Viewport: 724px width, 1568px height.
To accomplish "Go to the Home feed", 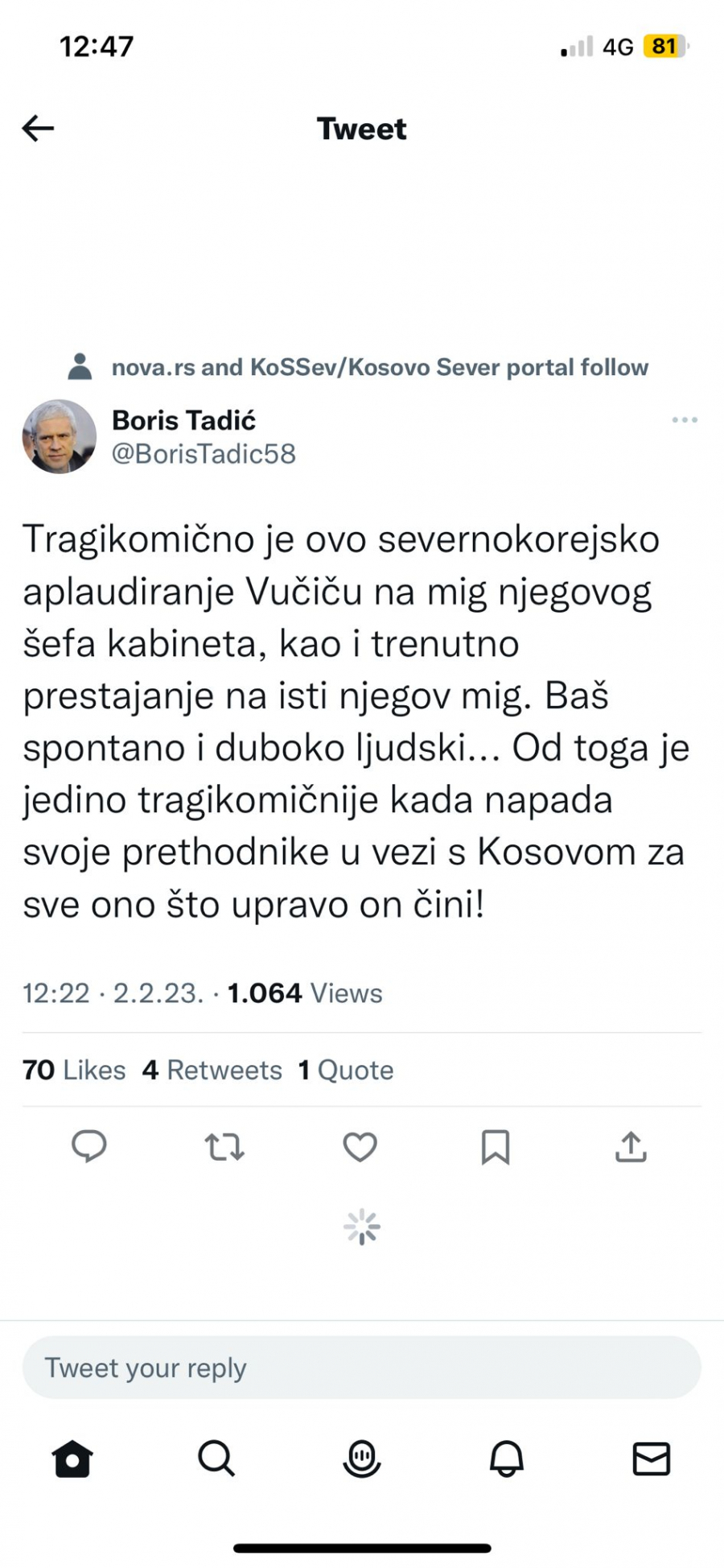I will point(72,1459).
